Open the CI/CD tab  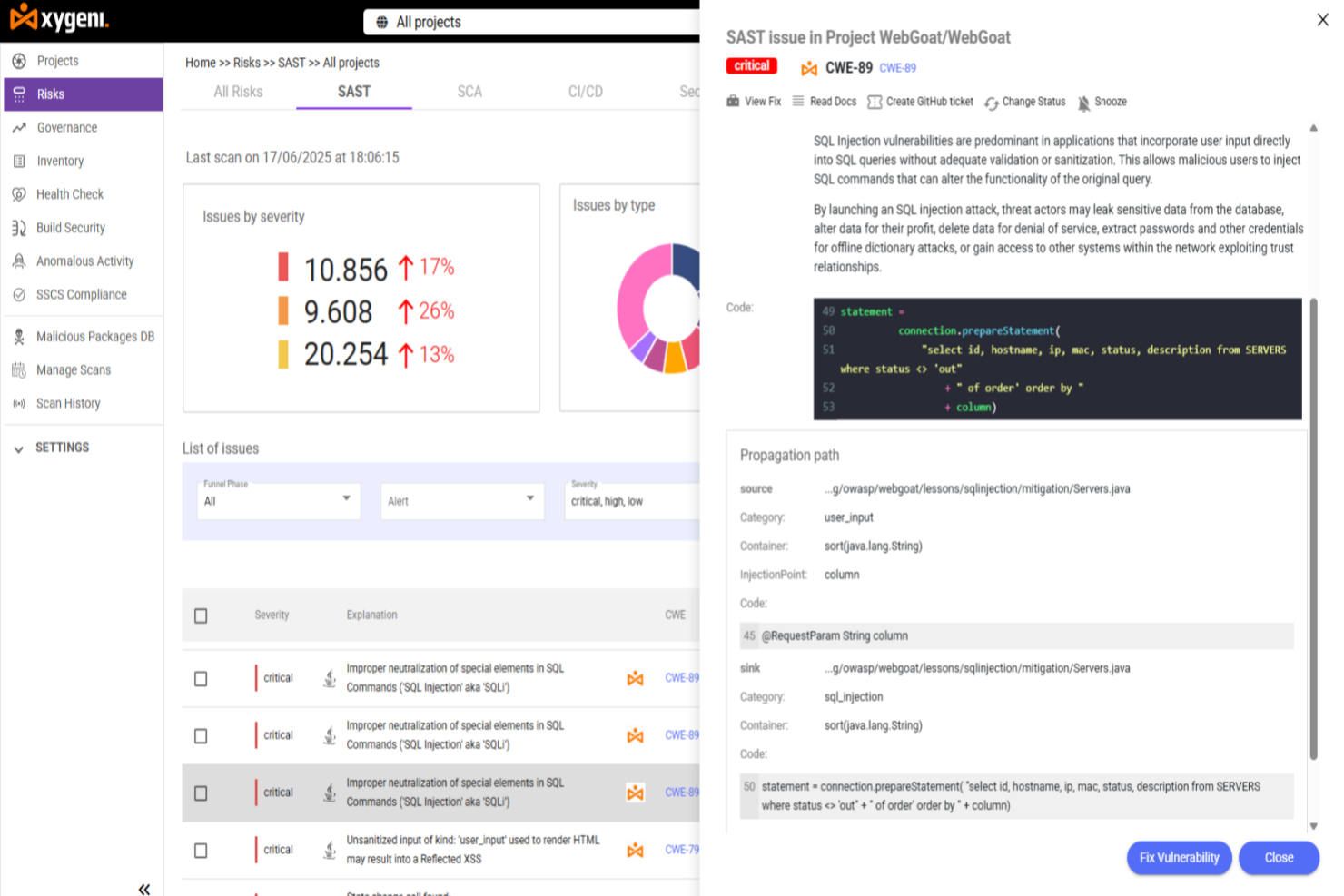tap(586, 91)
